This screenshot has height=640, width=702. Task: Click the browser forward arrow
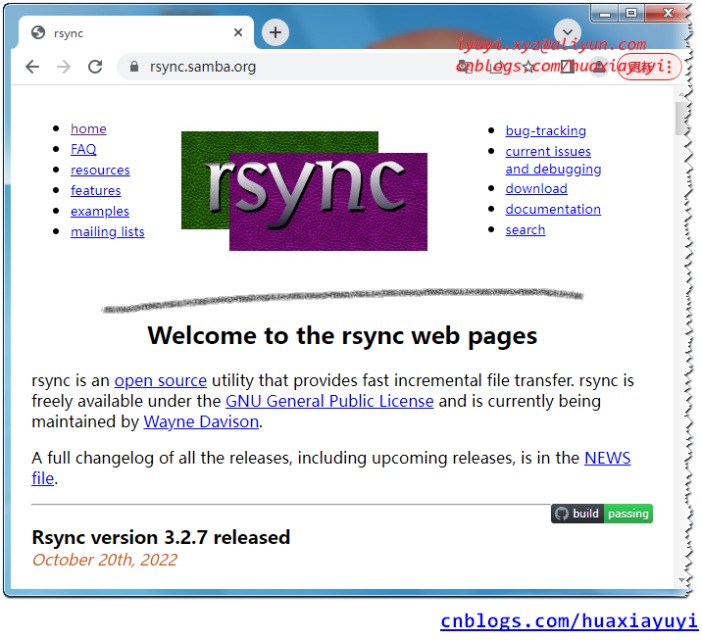(x=64, y=67)
